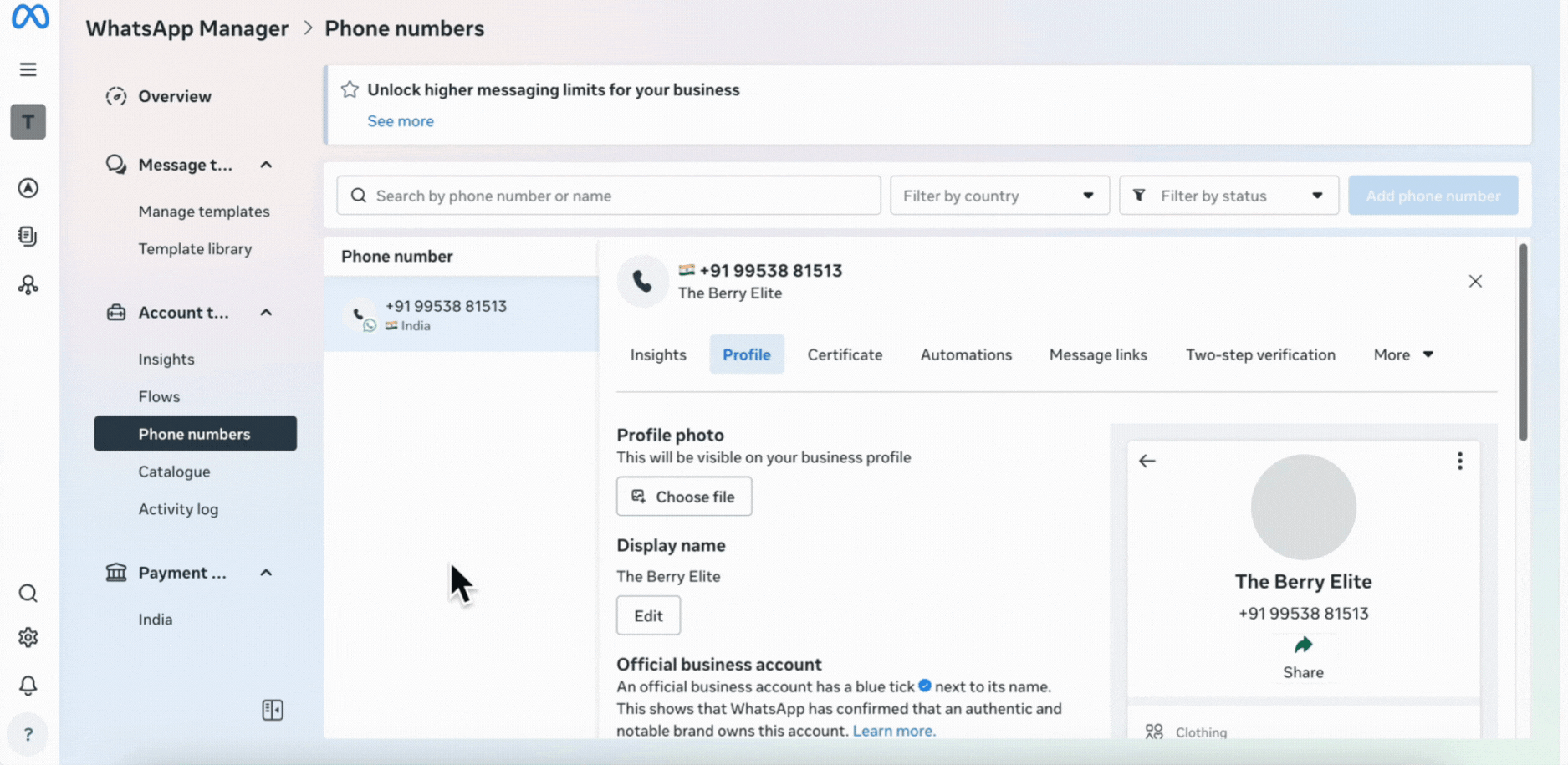This screenshot has height=765, width=1568.
Task: Focus the phone number search field
Action: [x=609, y=196]
